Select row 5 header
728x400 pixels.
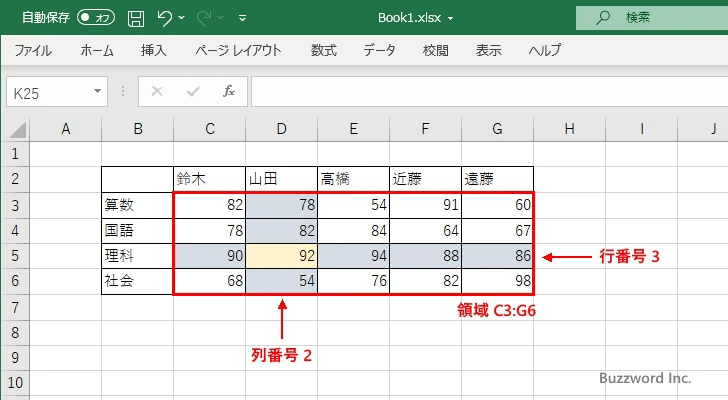coord(14,256)
